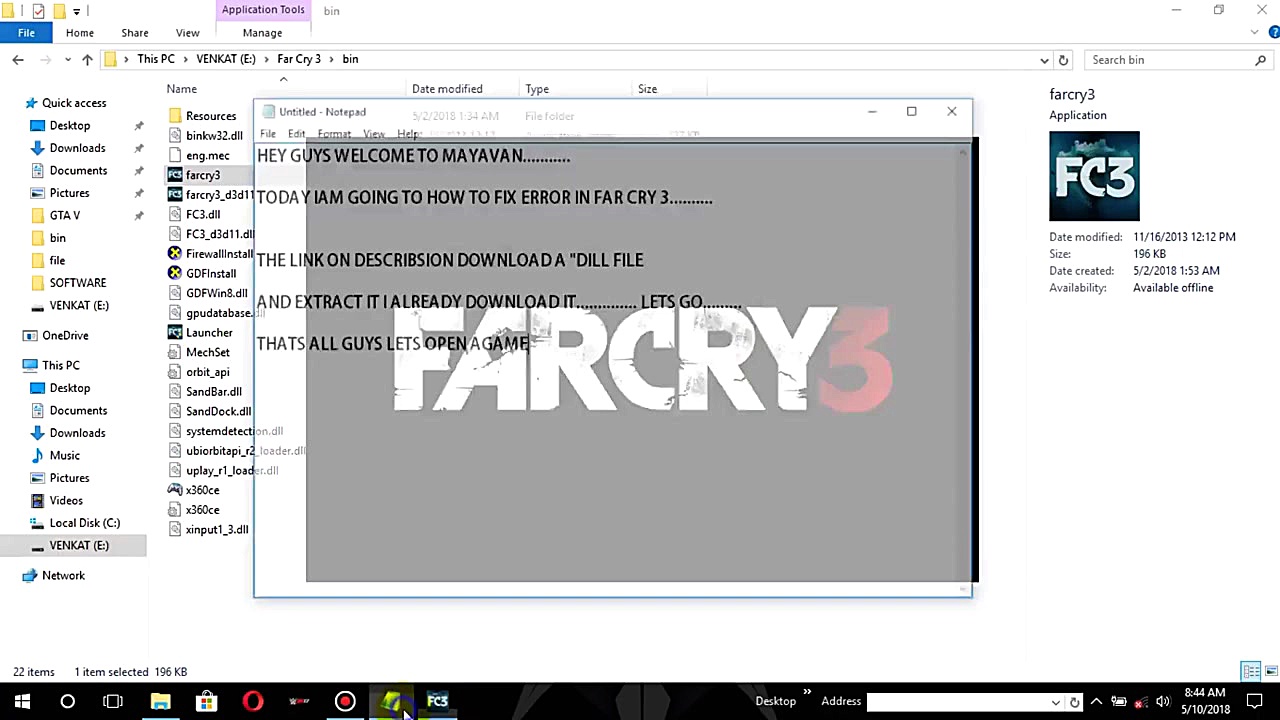Select the GDFInstall file icon
1280x720 pixels.
click(x=175, y=273)
